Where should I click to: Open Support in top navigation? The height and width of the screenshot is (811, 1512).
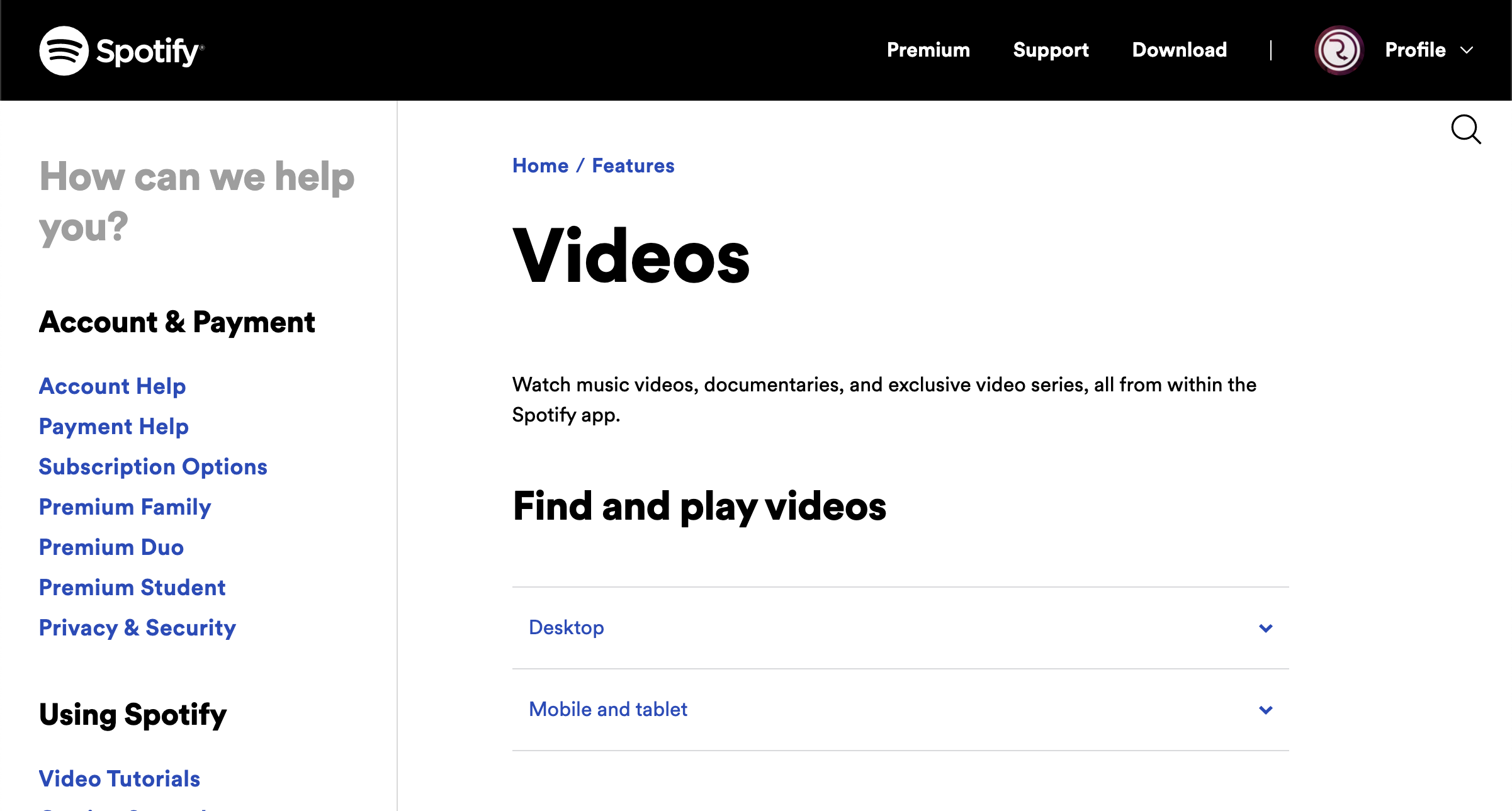[1051, 50]
